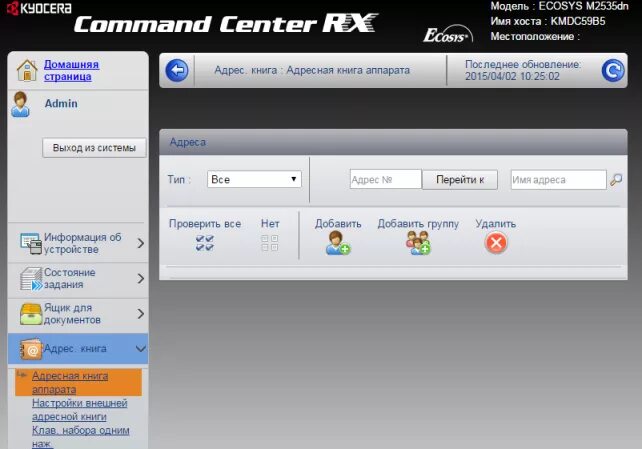
Task: Click the Ecosys logo
Action: point(448,35)
